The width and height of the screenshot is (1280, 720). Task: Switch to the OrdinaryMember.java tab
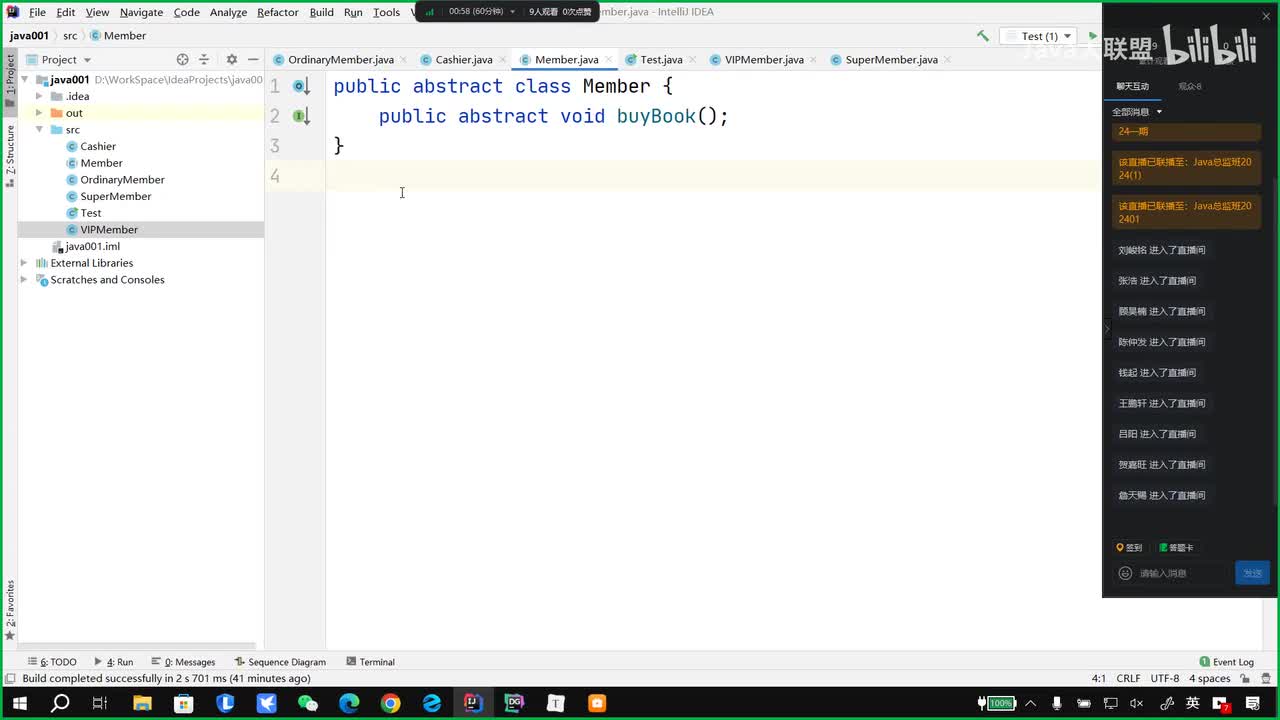click(341, 60)
